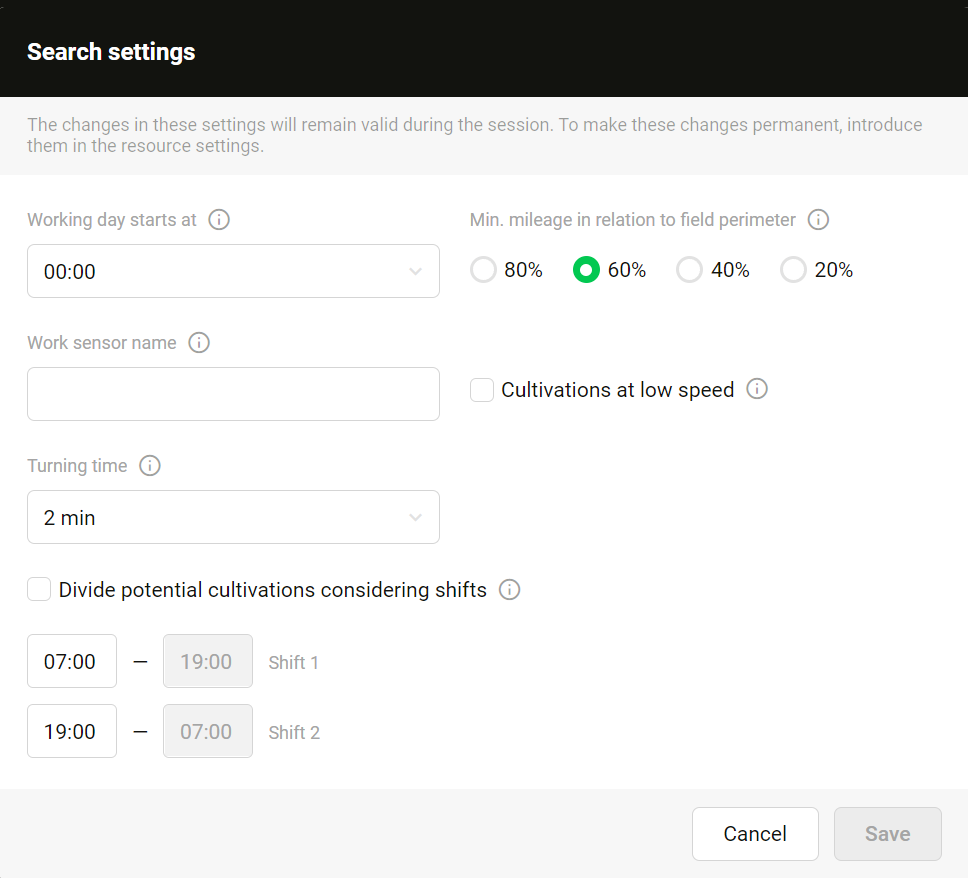Image resolution: width=968 pixels, height=878 pixels.
Task: Click the Shift 1 end time 19:00 field
Action: (207, 661)
